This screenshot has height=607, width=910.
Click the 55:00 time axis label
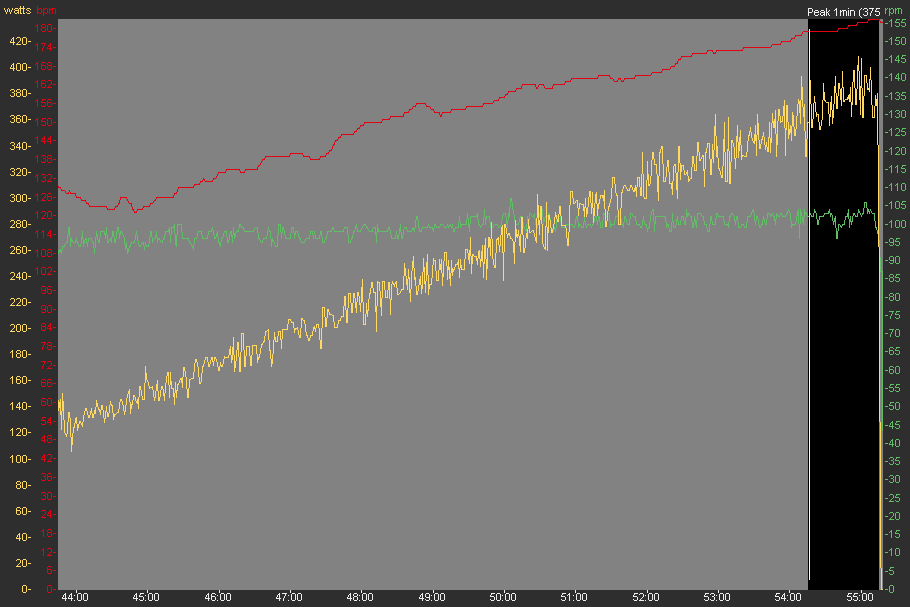pyautogui.click(x=860, y=597)
